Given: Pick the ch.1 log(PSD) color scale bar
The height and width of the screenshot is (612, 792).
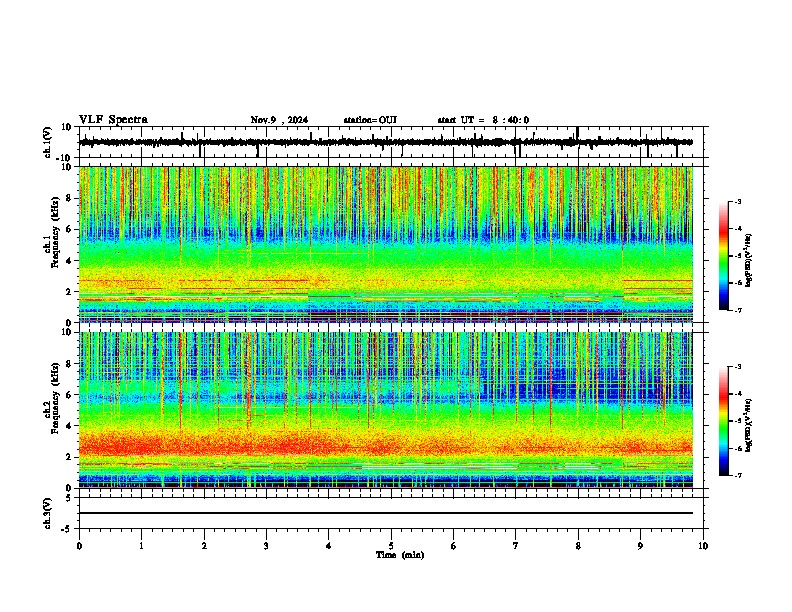Looking at the screenshot, I should pos(723,256).
